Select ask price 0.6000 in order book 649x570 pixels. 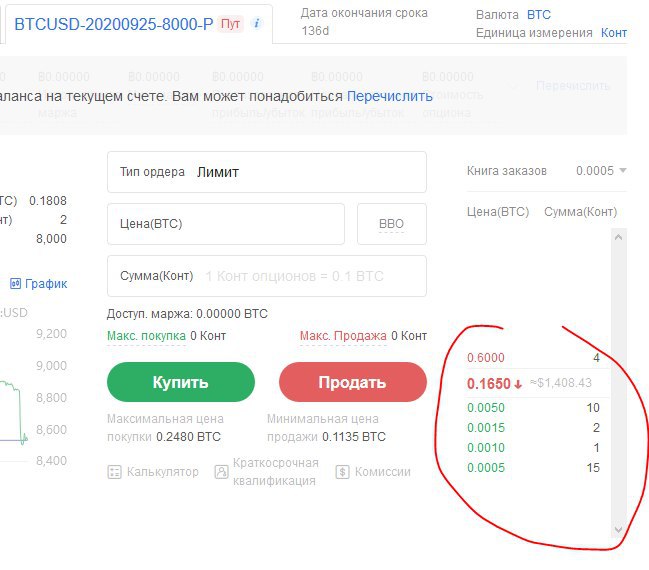[x=486, y=358]
